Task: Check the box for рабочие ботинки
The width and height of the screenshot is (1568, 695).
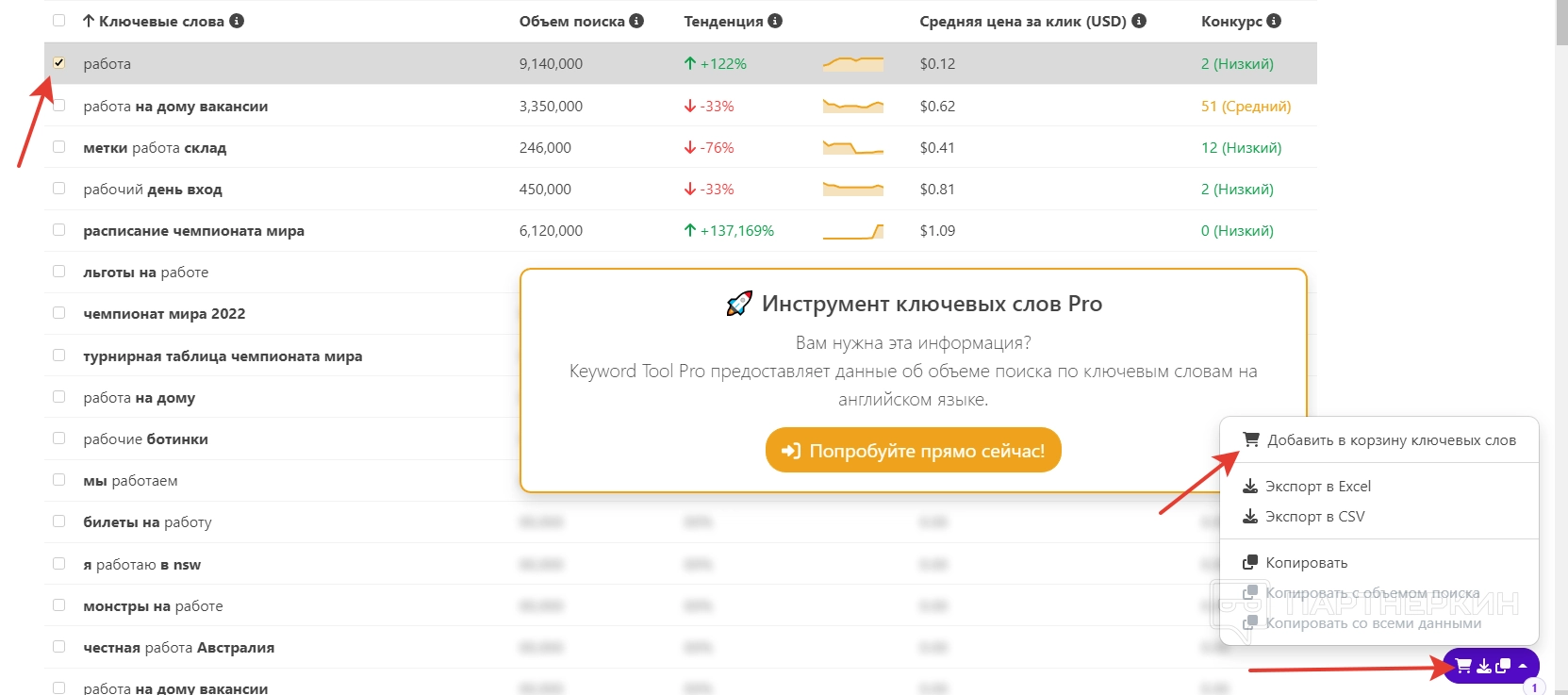Action: pyautogui.click(x=59, y=439)
